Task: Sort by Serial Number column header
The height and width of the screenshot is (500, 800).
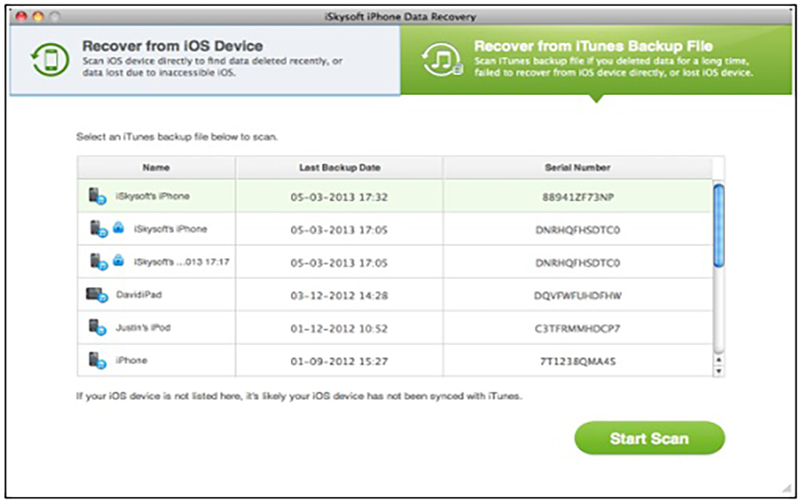Action: point(577,167)
